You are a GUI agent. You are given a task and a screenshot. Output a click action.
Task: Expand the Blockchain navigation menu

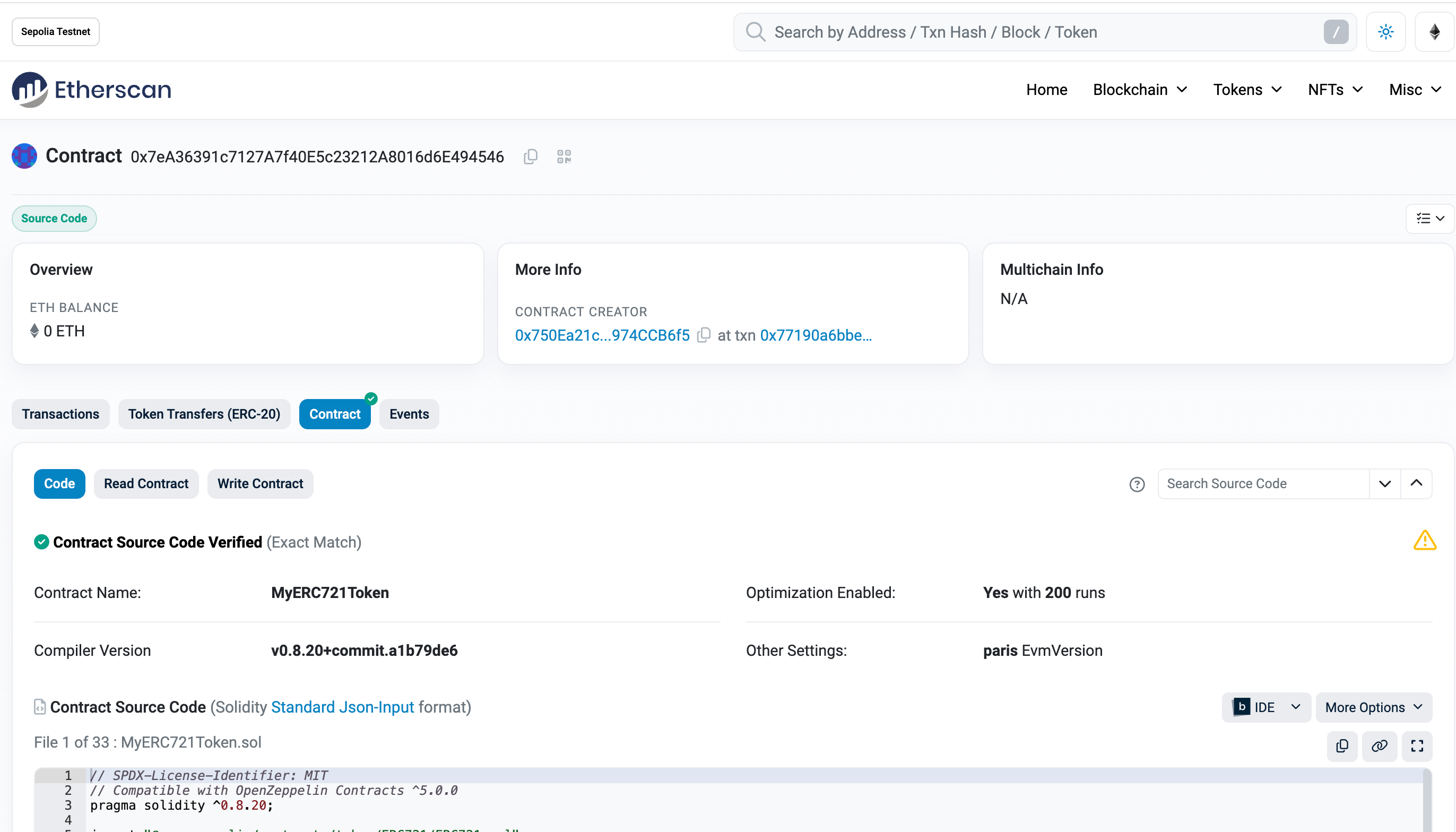[x=1140, y=90]
